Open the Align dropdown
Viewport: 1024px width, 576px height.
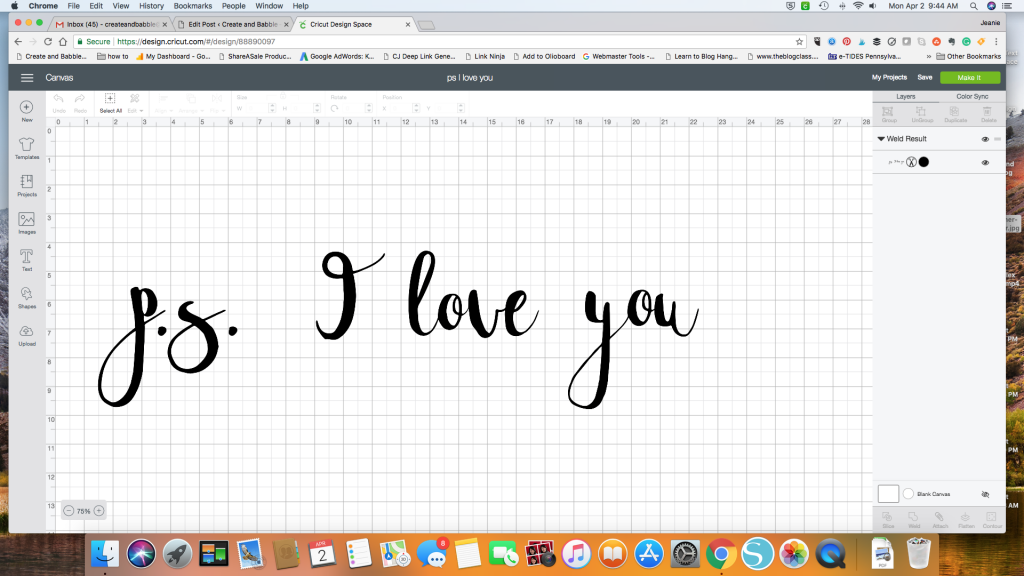tap(163, 103)
